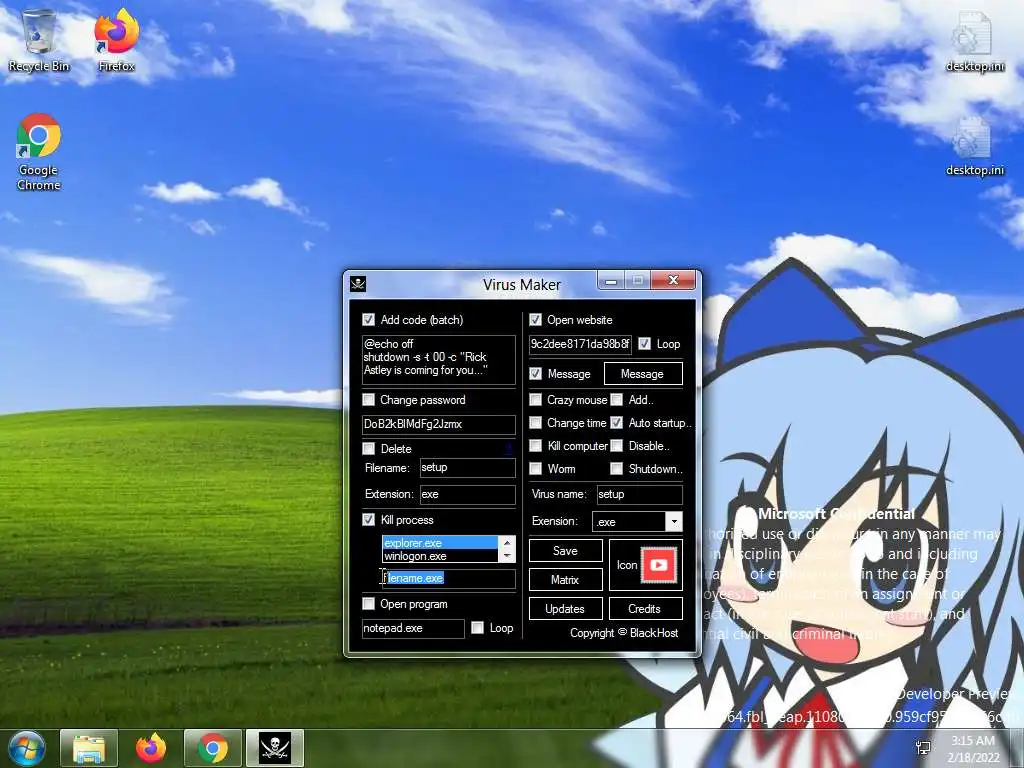Select winlogon.exe in the process list
Screen dimensions: 1024x768
[440, 556]
